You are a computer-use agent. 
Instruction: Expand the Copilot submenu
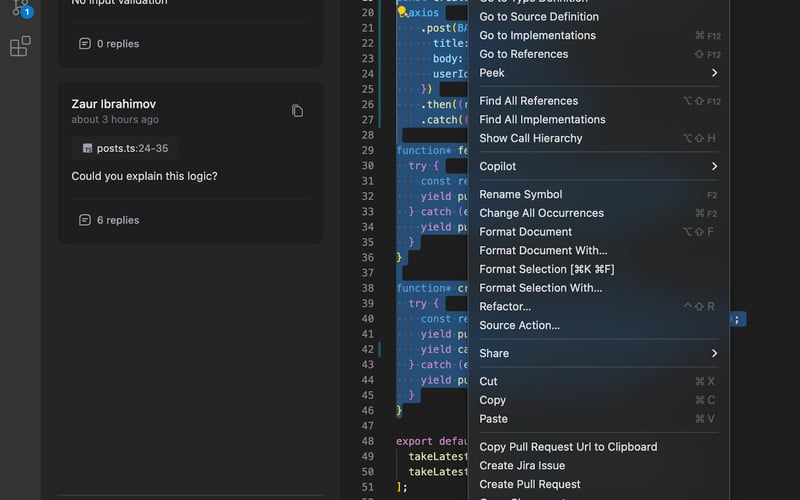598,166
